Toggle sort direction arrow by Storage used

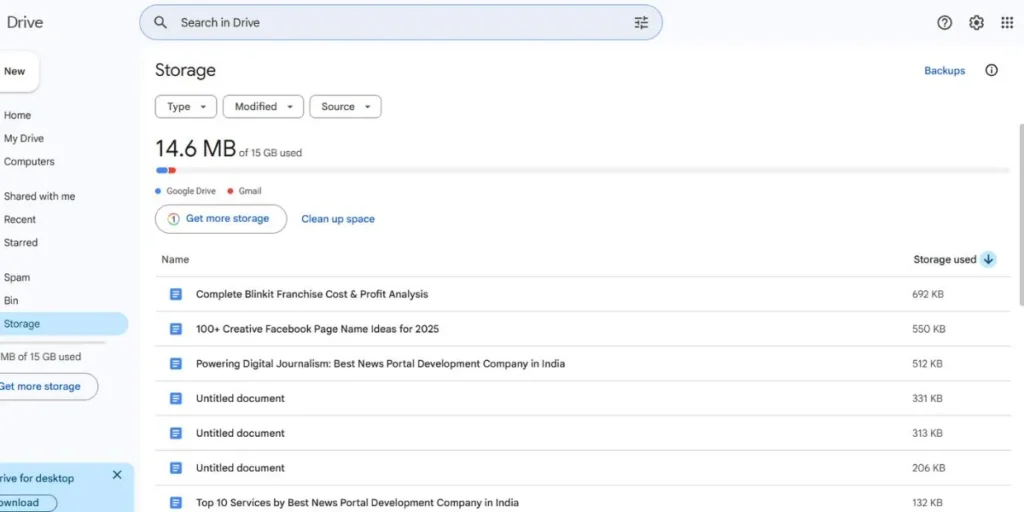(988, 259)
